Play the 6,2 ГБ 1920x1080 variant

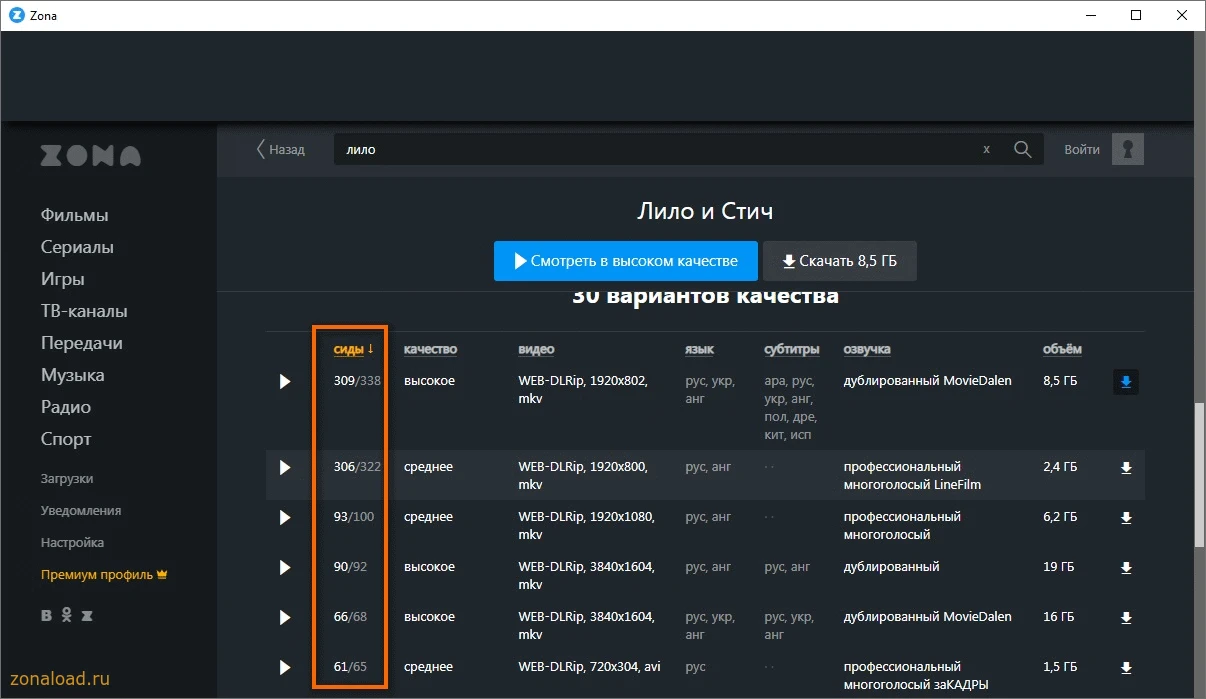pyautogui.click(x=285, y=517)
